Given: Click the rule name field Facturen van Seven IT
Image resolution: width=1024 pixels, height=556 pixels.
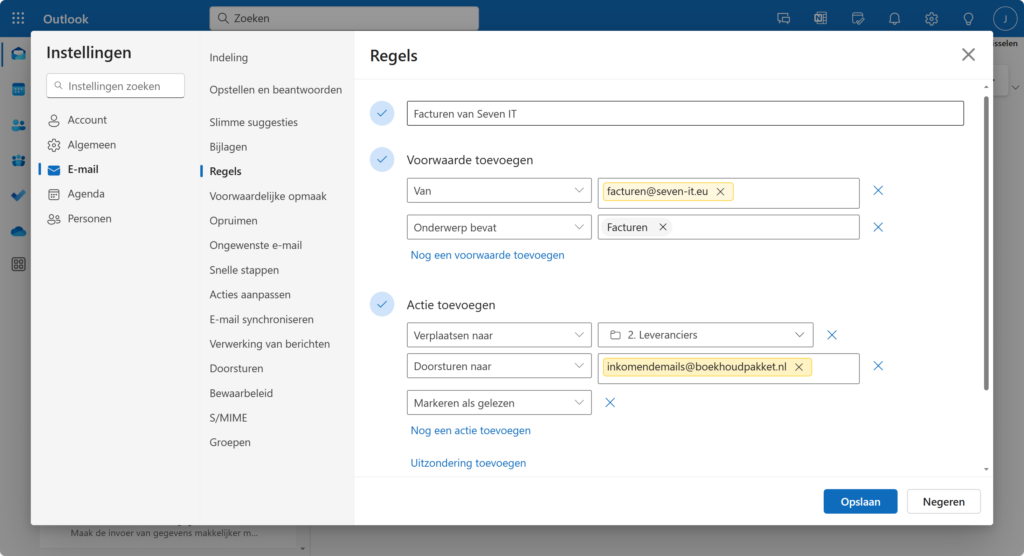Looking at the screenshot, I should click(x=685, y=113).
